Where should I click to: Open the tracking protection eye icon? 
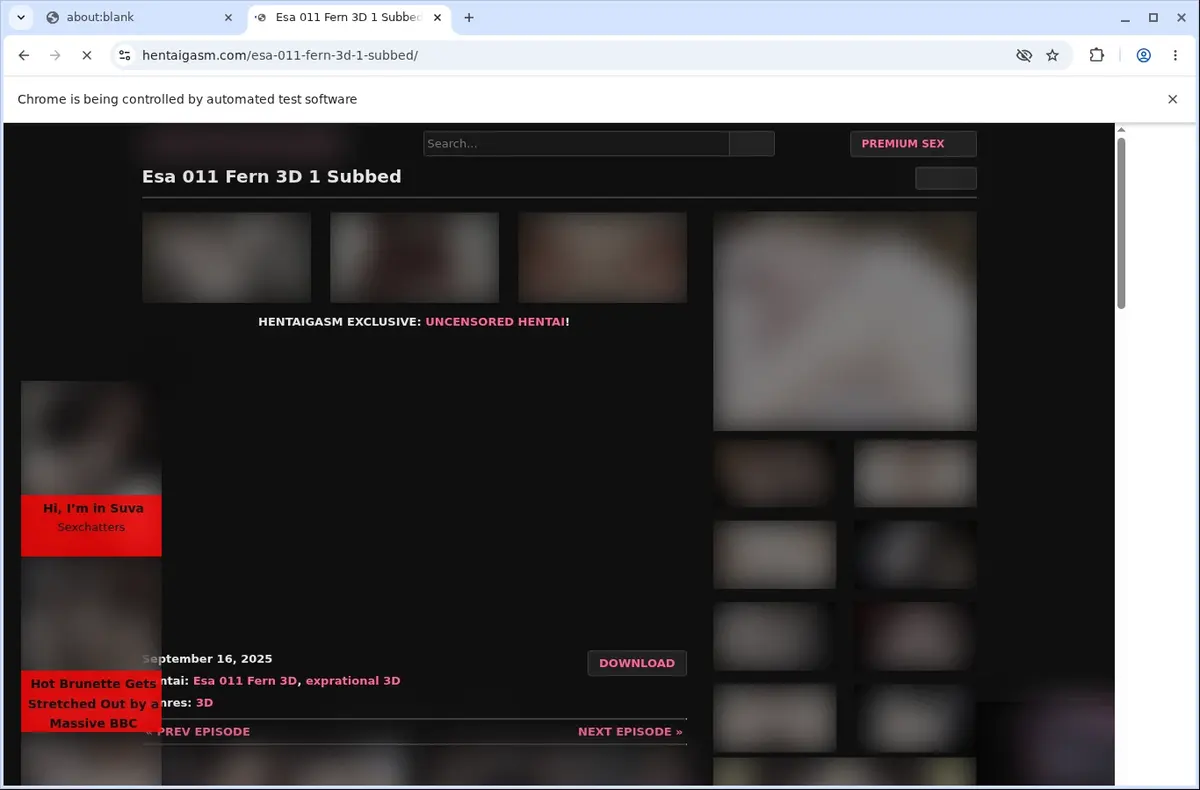(x=1024, y=56)
